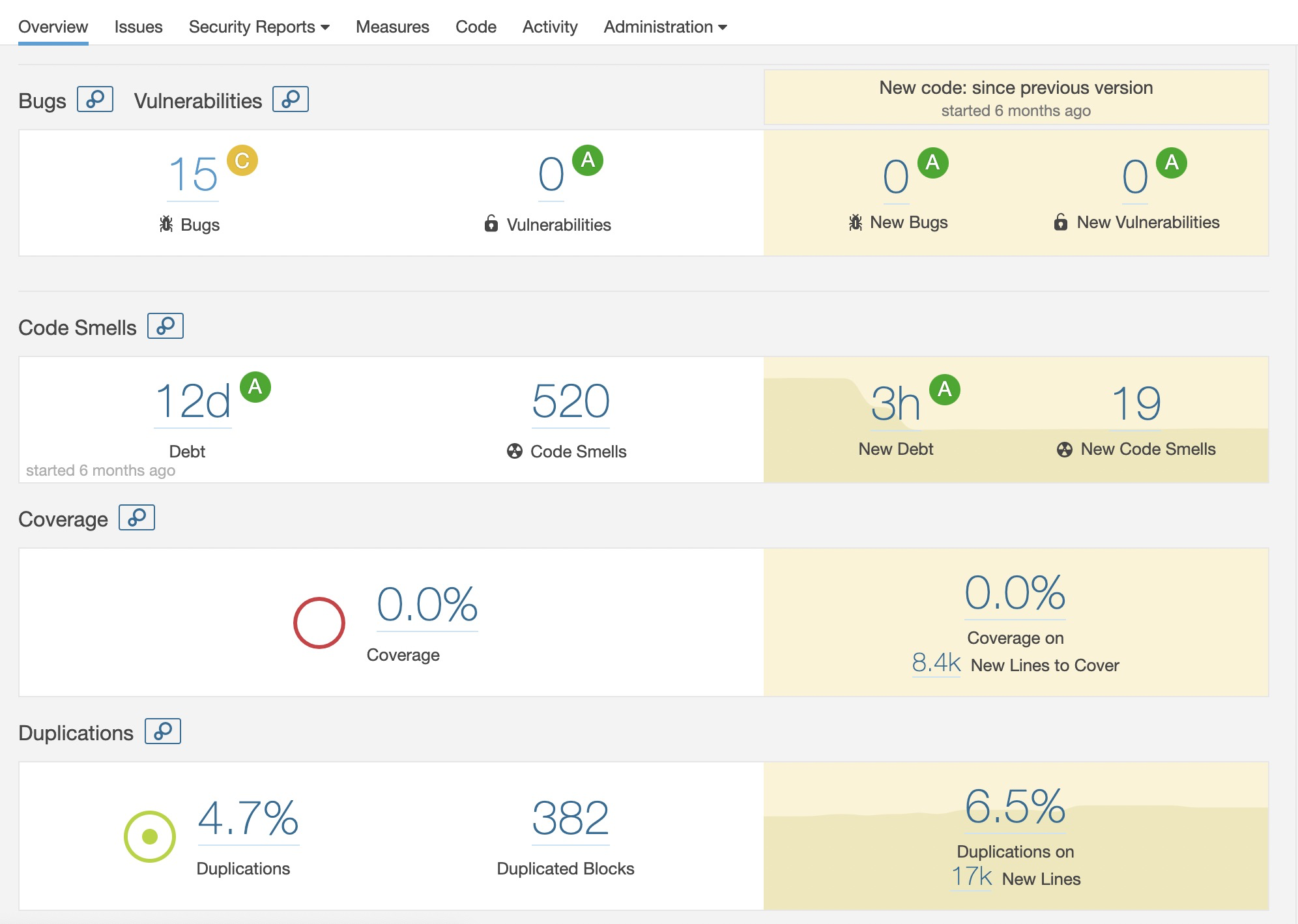Switch to the Issues tab
The width and height of the screenshot is (1298, 924).
[138, 27]
